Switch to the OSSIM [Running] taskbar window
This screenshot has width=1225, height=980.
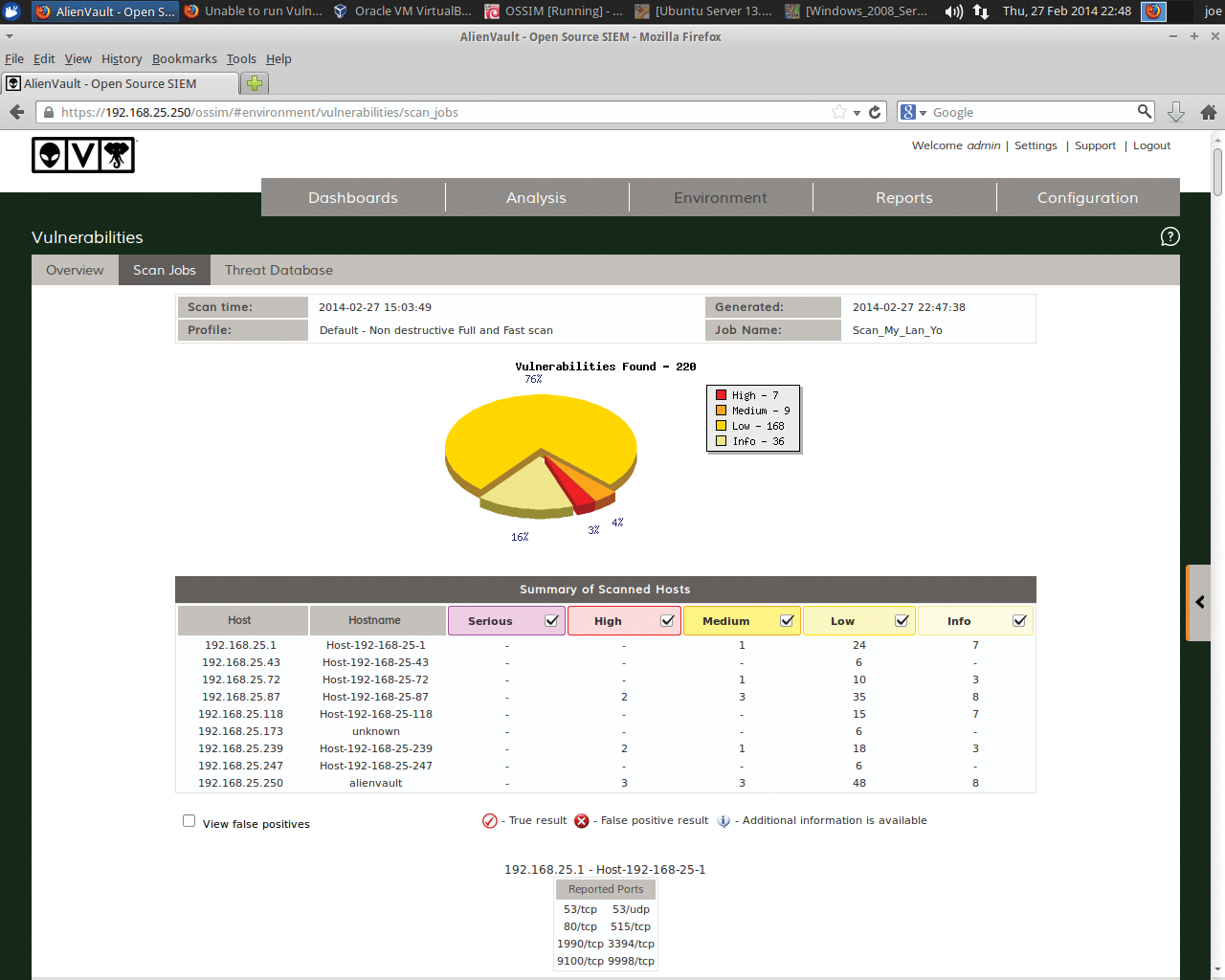(553, 11)
